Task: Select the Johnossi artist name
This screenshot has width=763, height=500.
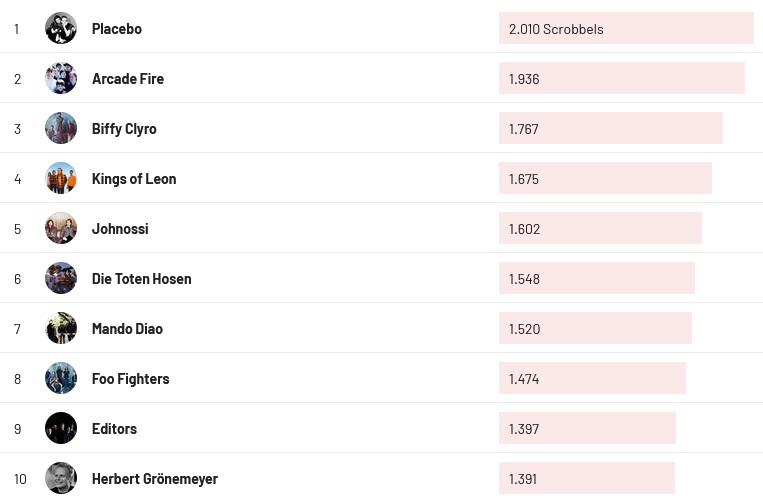Action: (x=120, y=229)
